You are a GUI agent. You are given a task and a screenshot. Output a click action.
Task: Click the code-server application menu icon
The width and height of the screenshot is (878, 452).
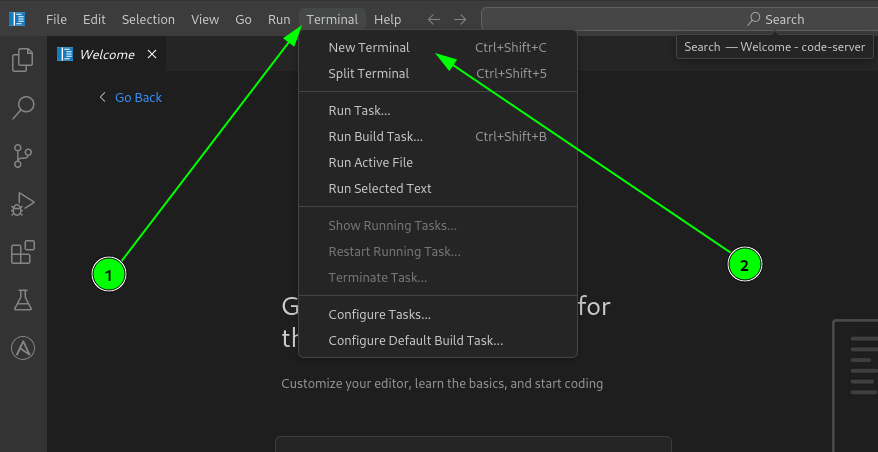[x=17, y=19]
